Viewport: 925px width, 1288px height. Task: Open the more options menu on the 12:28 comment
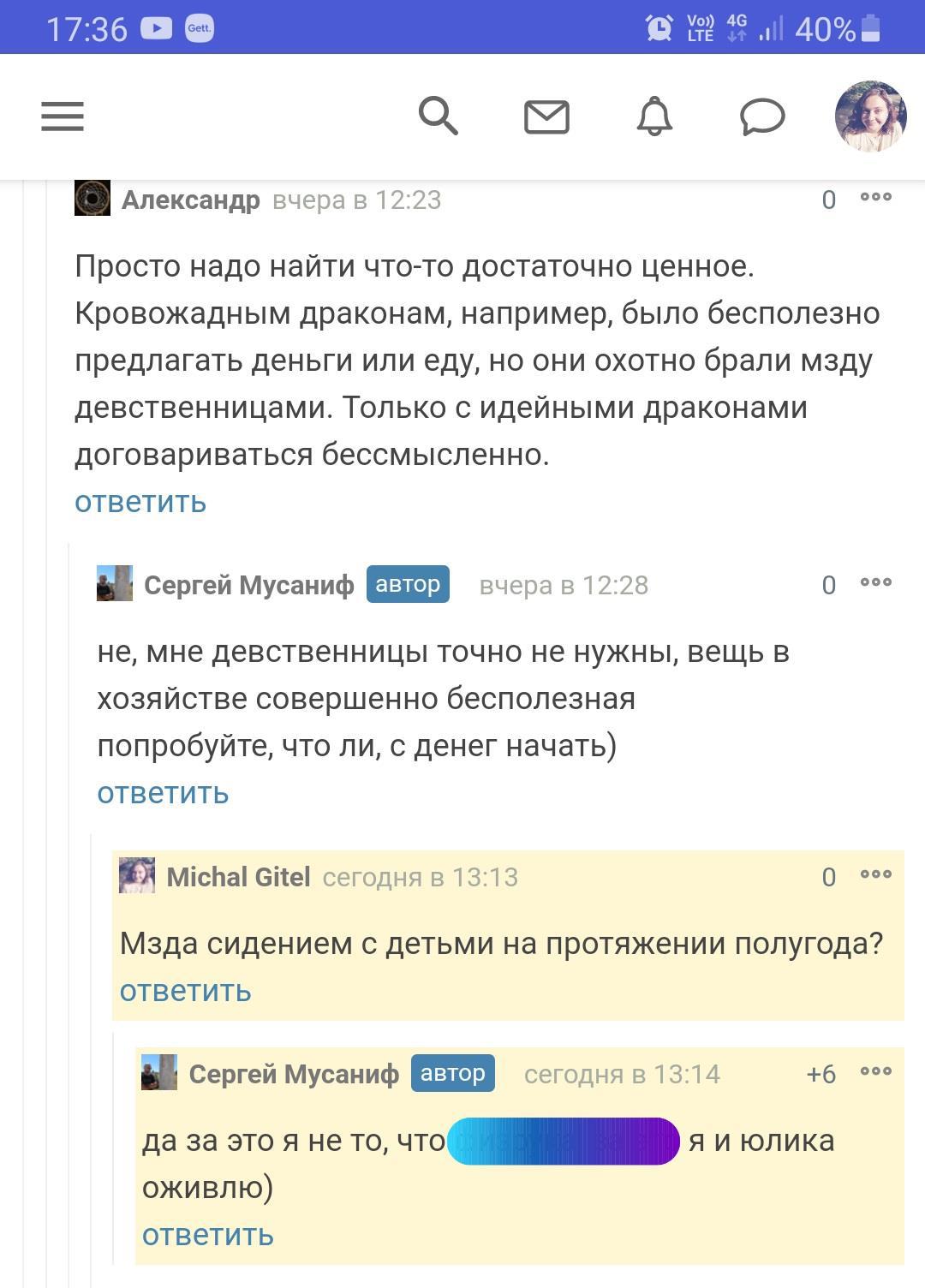pos(876,582)
